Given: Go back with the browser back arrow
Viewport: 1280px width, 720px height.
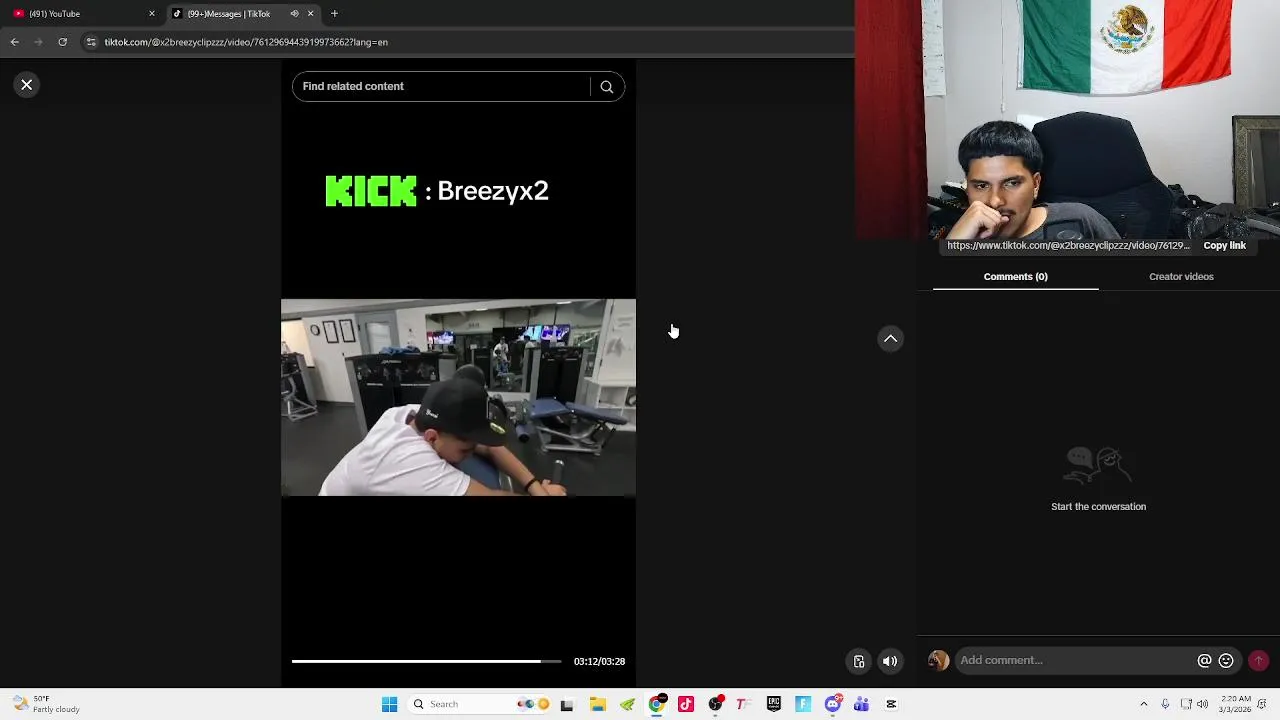Looking at the screenshot, I should coord(15,42).
